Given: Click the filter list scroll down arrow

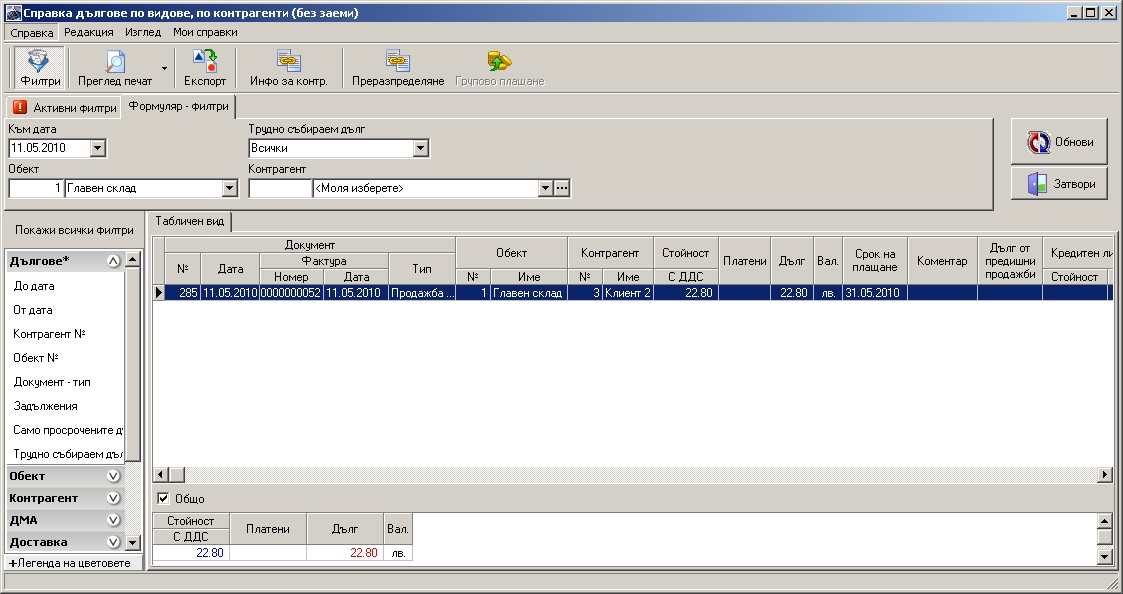Looking at the screenshot, I should pyautogui.click(x=132, y=542).
